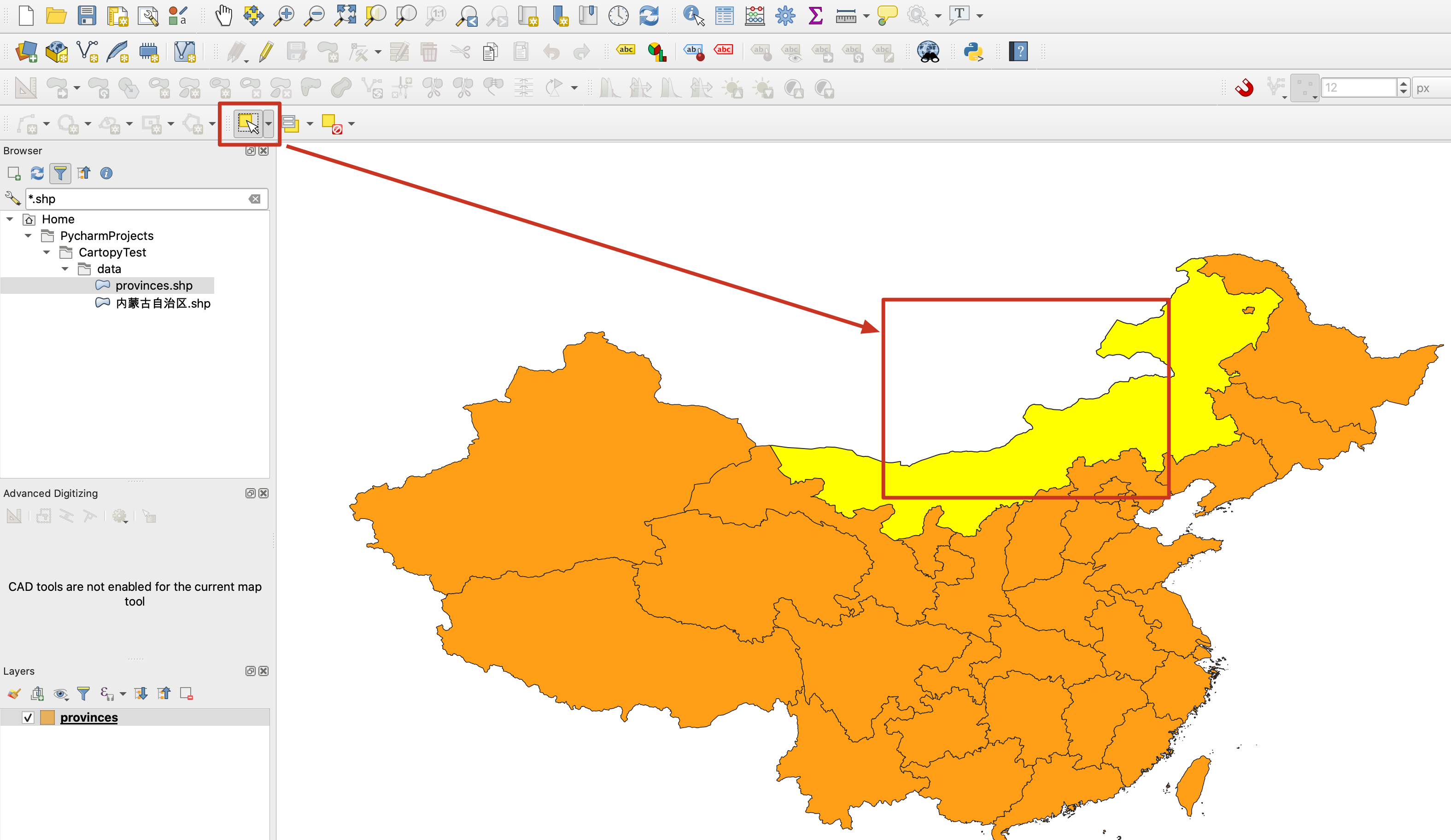Collapse the PycharmProjects folder
Screen dimensions: 1451x840
coord(28,235)
